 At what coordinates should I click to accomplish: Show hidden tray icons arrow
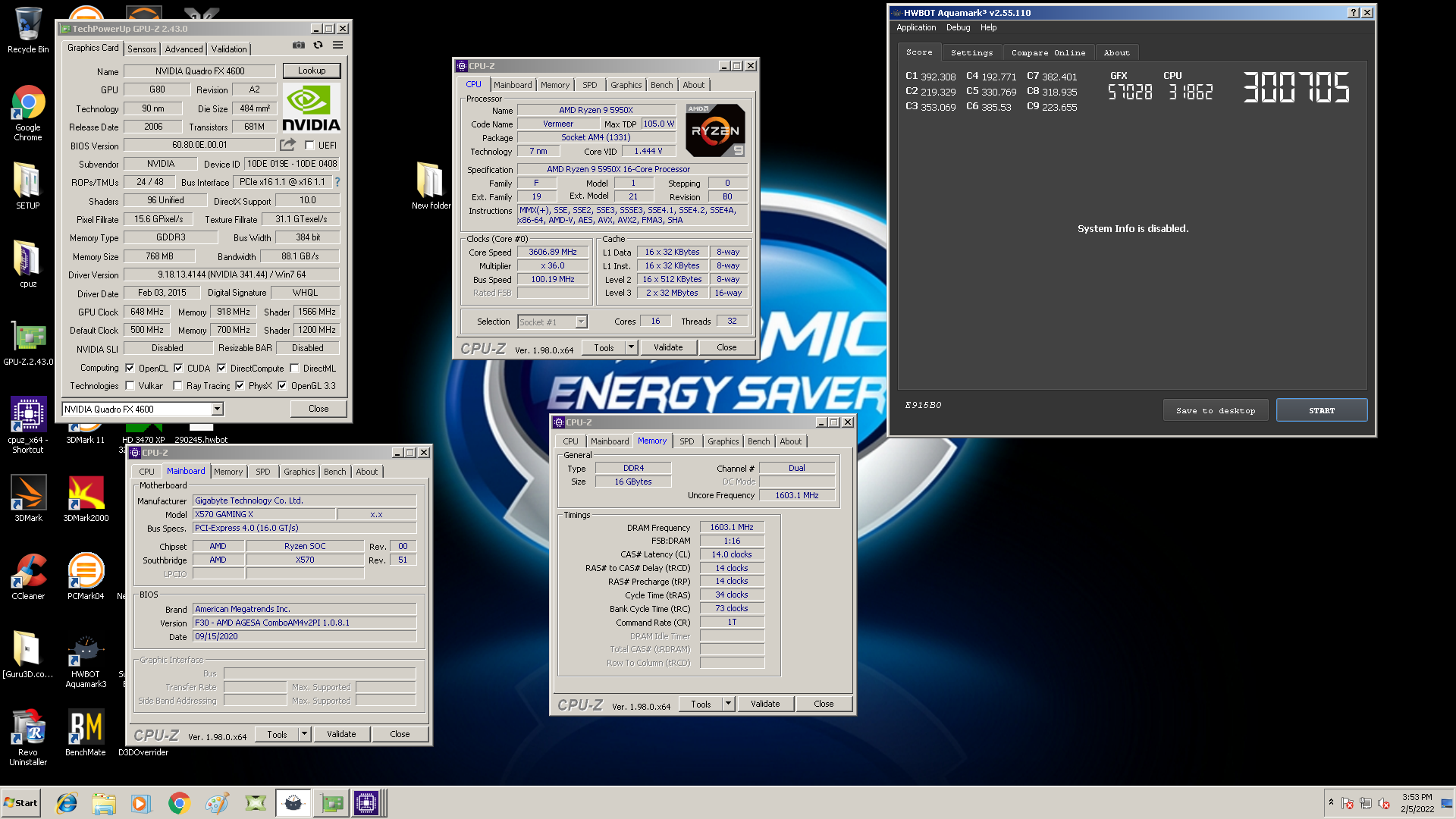click(x=1331, y=802)
